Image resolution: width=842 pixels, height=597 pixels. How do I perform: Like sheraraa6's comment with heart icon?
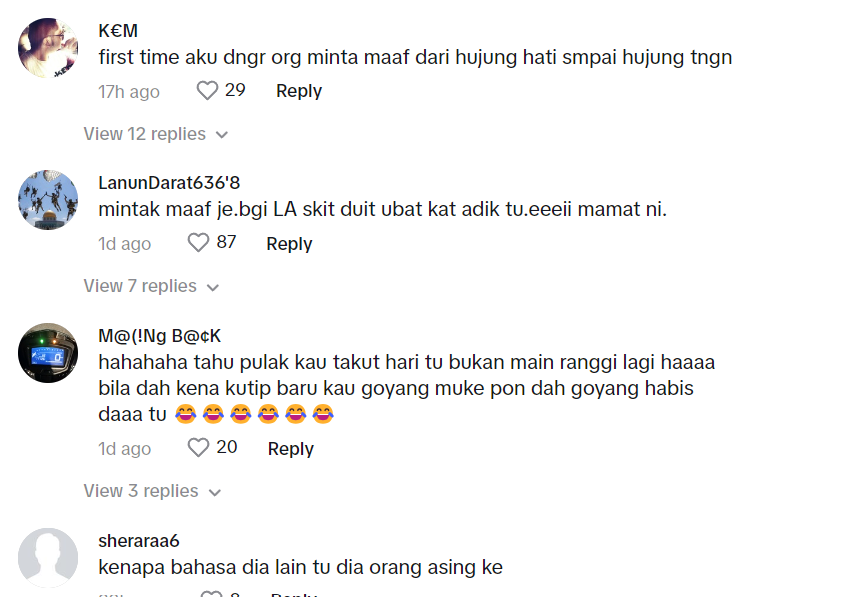[211, 594]
